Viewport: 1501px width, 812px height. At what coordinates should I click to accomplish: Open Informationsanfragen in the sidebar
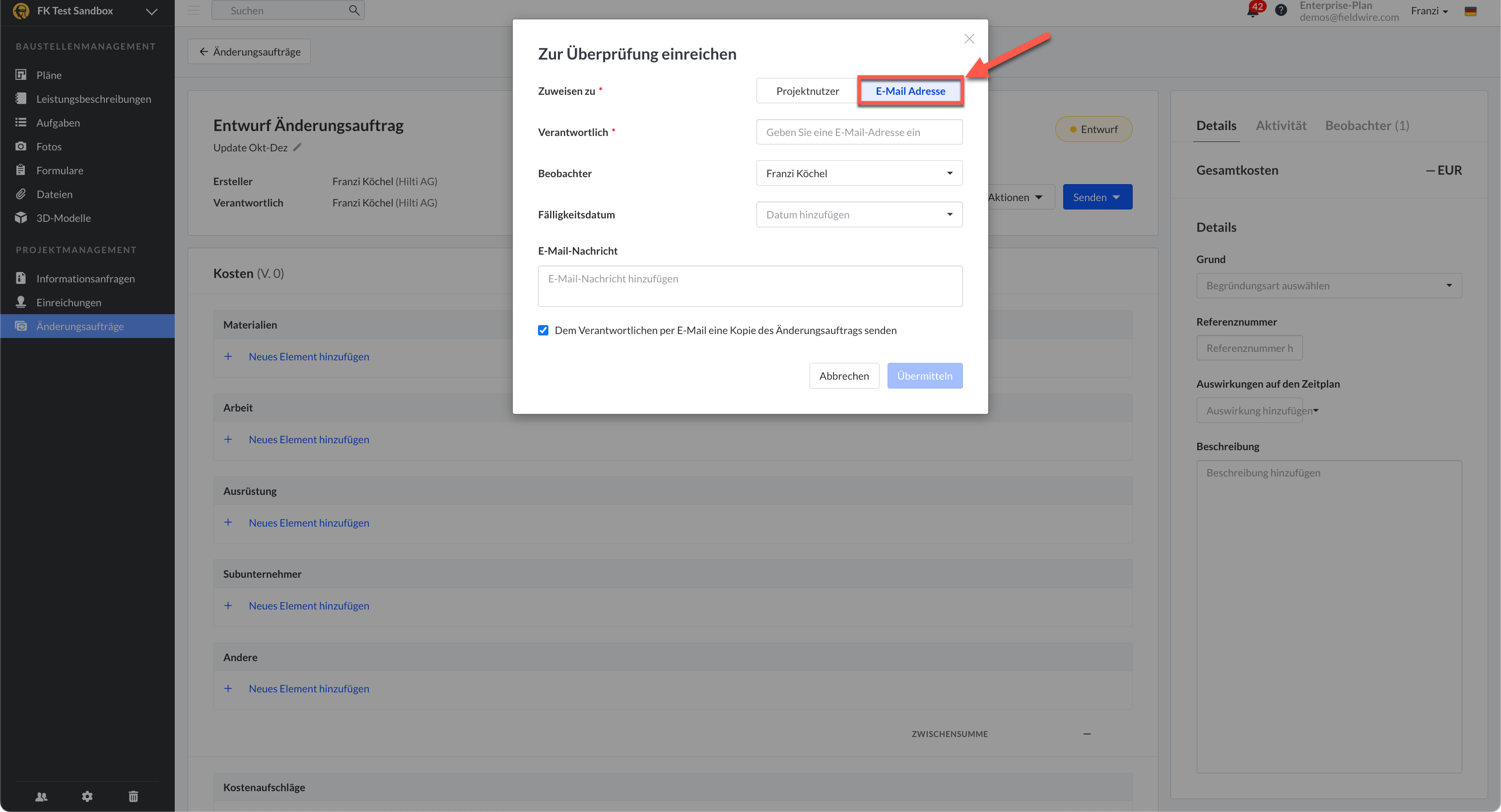(85, 278)
